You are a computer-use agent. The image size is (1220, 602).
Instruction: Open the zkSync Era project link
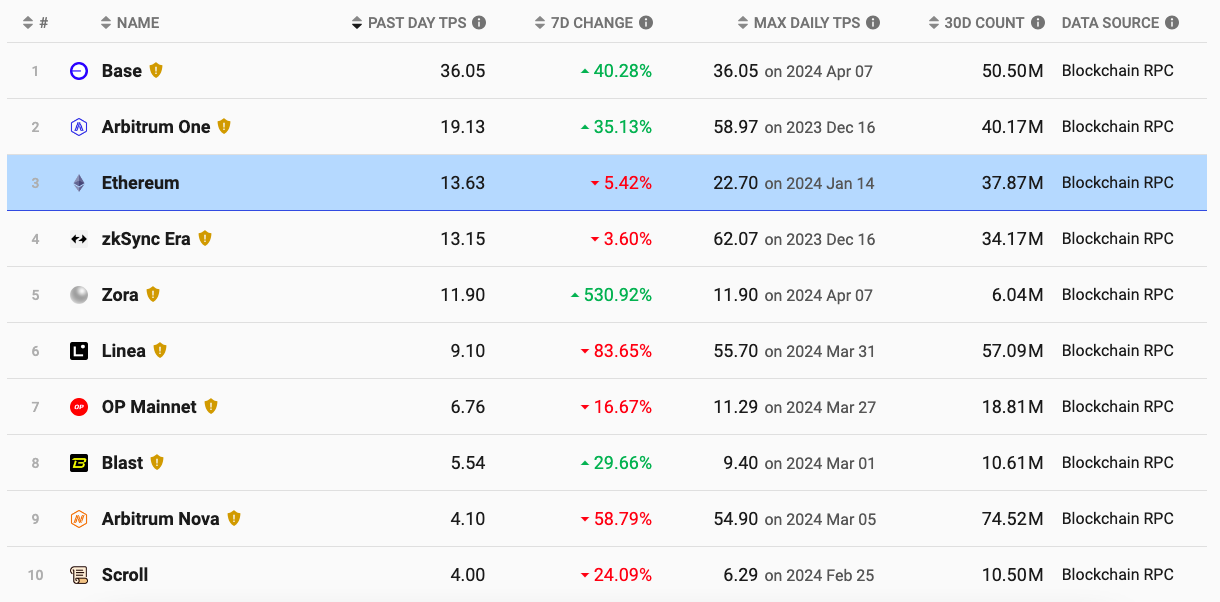pyautogui.click(x=146, y=239)
